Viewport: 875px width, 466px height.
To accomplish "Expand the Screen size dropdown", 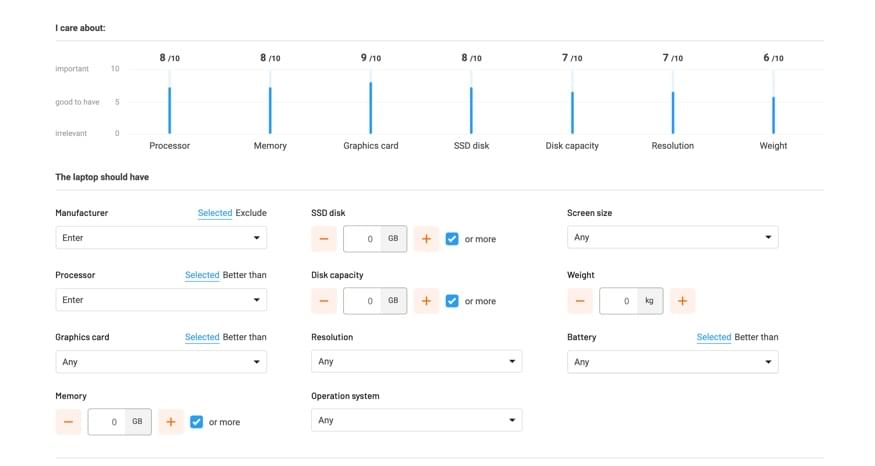I will 672,238.
